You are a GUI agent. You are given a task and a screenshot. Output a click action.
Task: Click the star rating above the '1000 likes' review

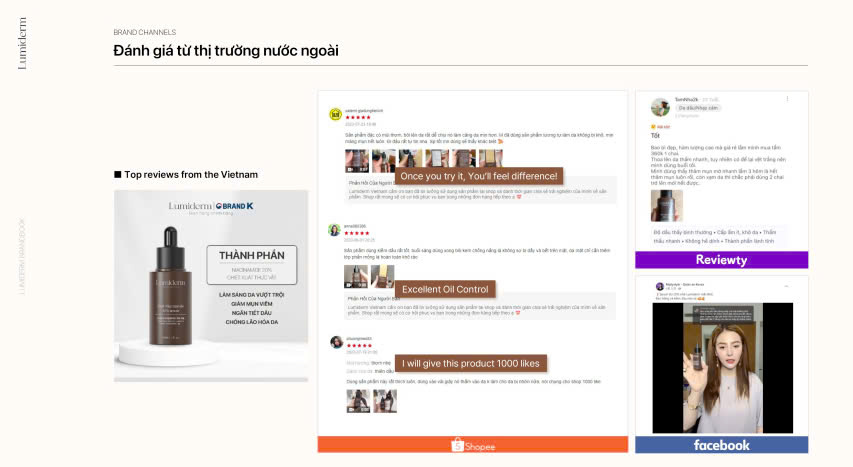click(359, 345)
